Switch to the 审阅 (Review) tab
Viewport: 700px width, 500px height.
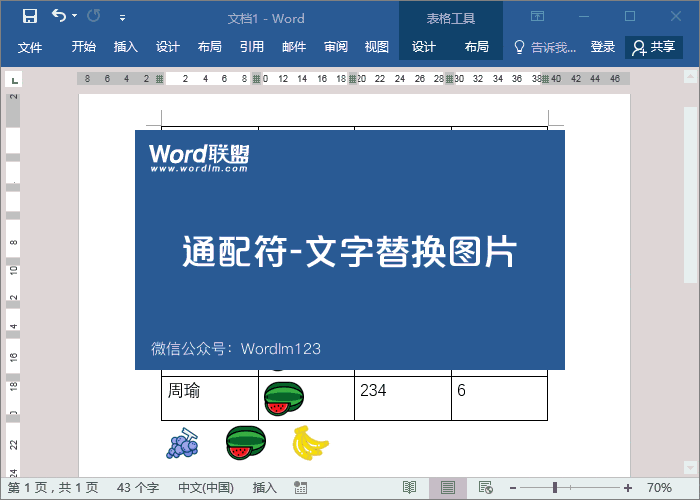pyautogui.click(x=336, y=46)
